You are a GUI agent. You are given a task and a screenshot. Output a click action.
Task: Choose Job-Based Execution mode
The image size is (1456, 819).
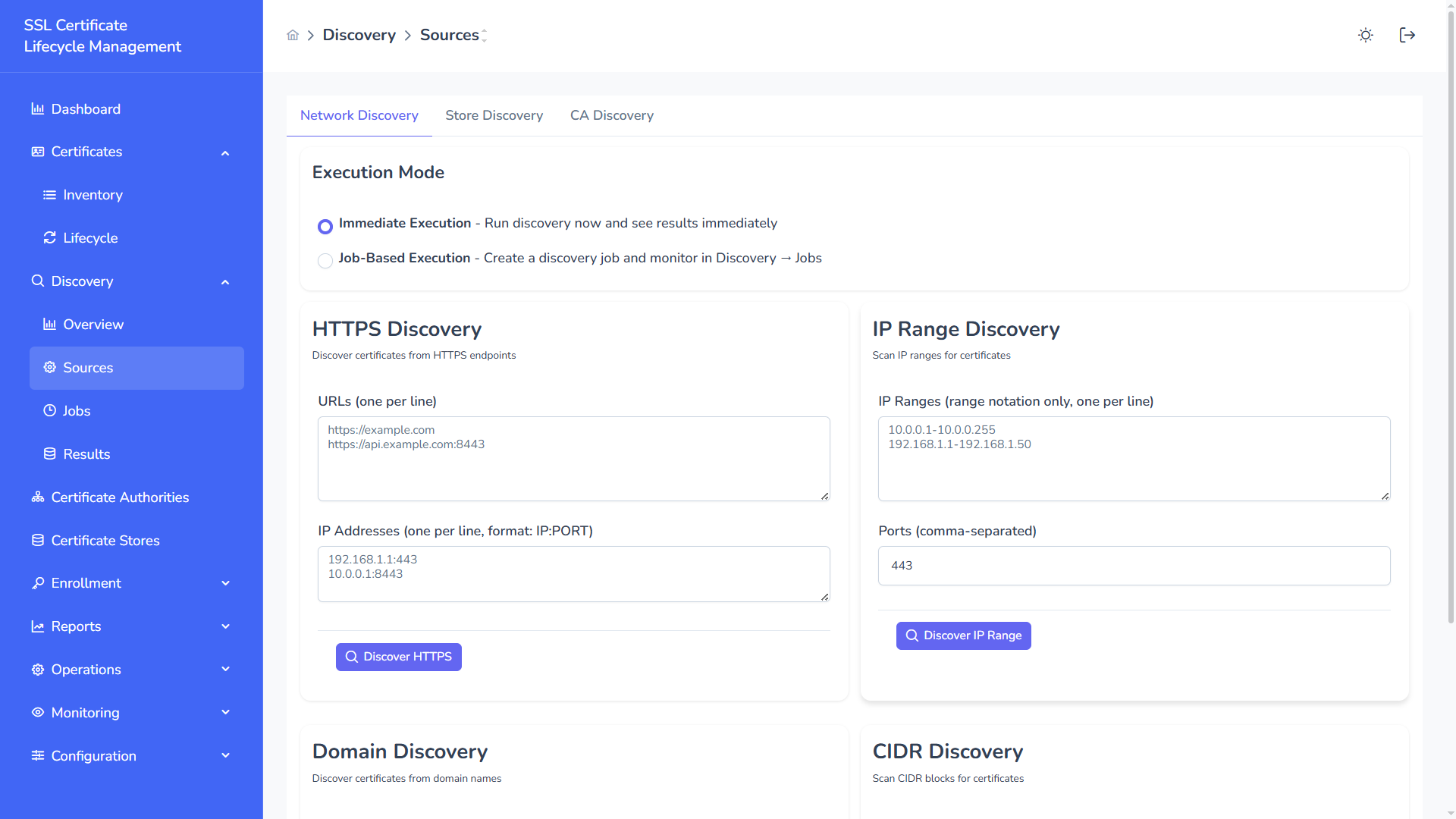(x=325, y=261)
